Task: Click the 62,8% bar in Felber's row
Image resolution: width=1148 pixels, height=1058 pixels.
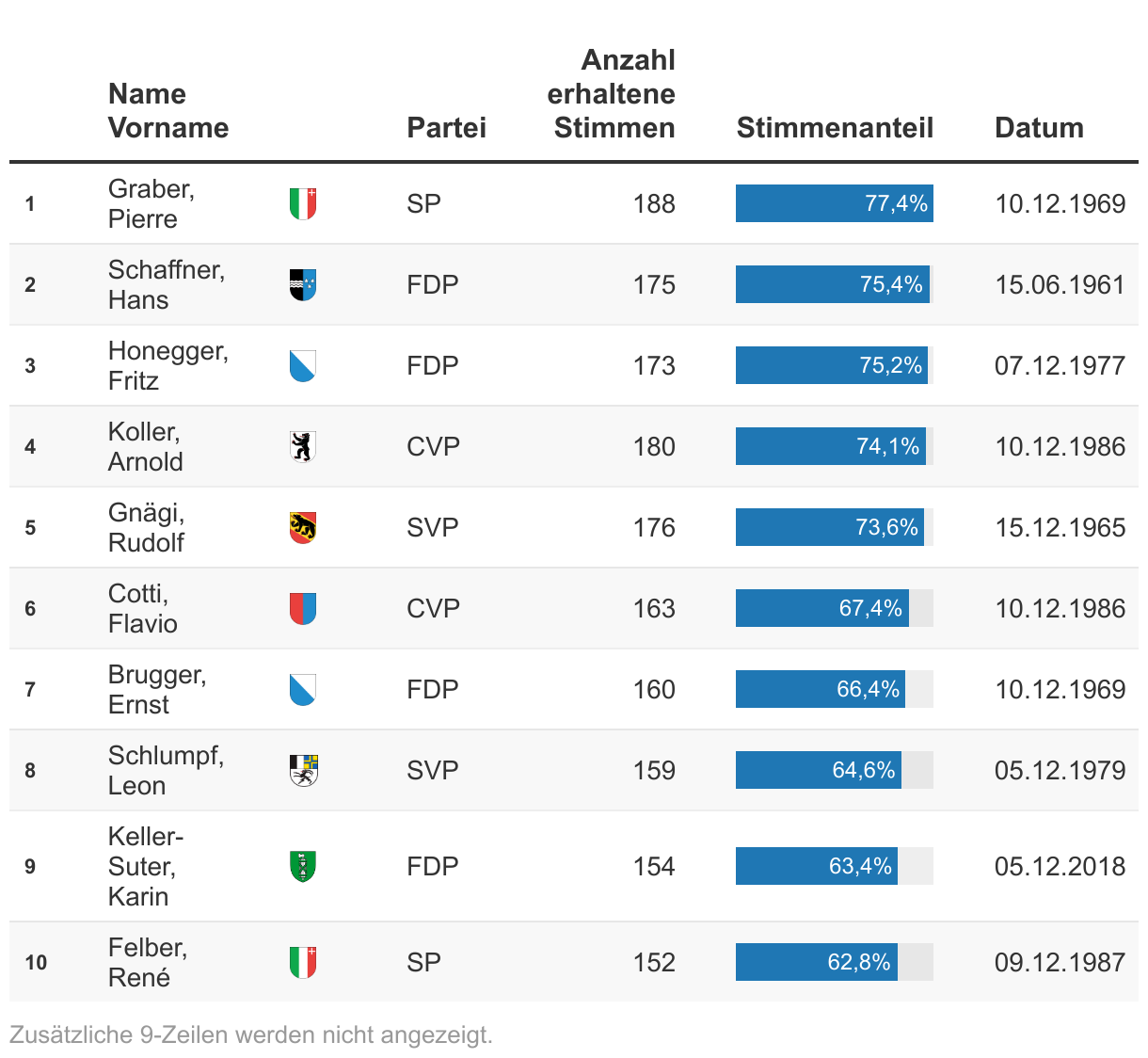Action: point(816,962)
